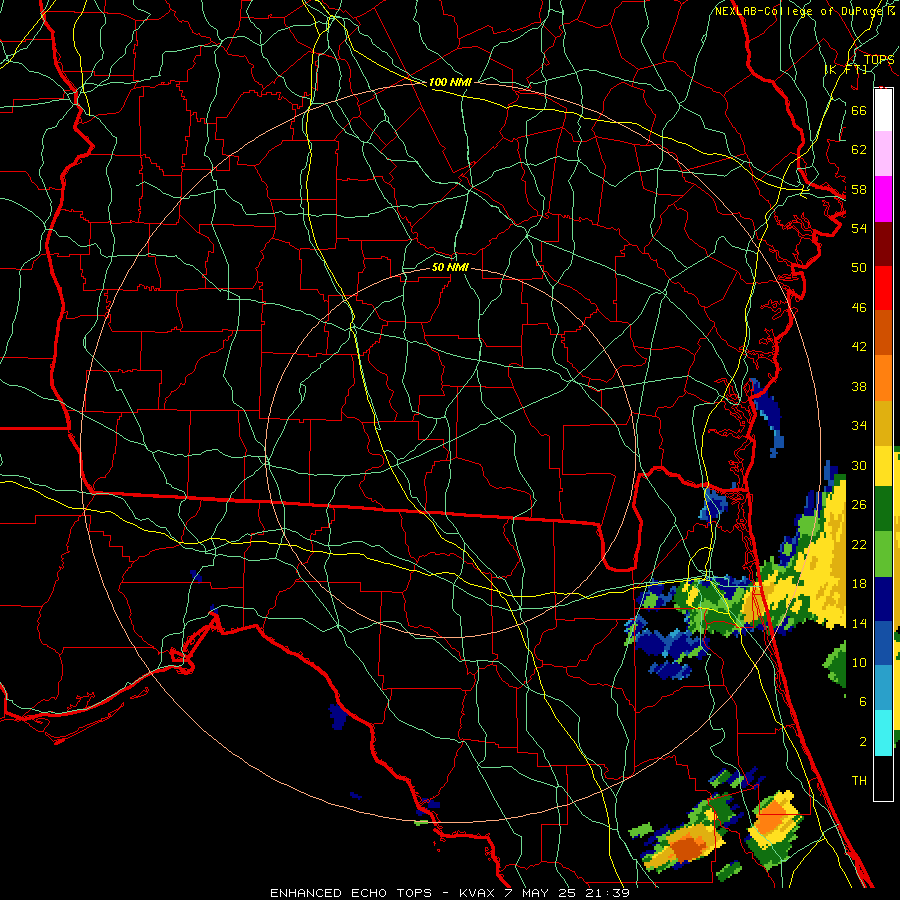Click the magenta legend swatch
Screen dimensions: 900x900
pyautogui.click(x=883, y=199)
